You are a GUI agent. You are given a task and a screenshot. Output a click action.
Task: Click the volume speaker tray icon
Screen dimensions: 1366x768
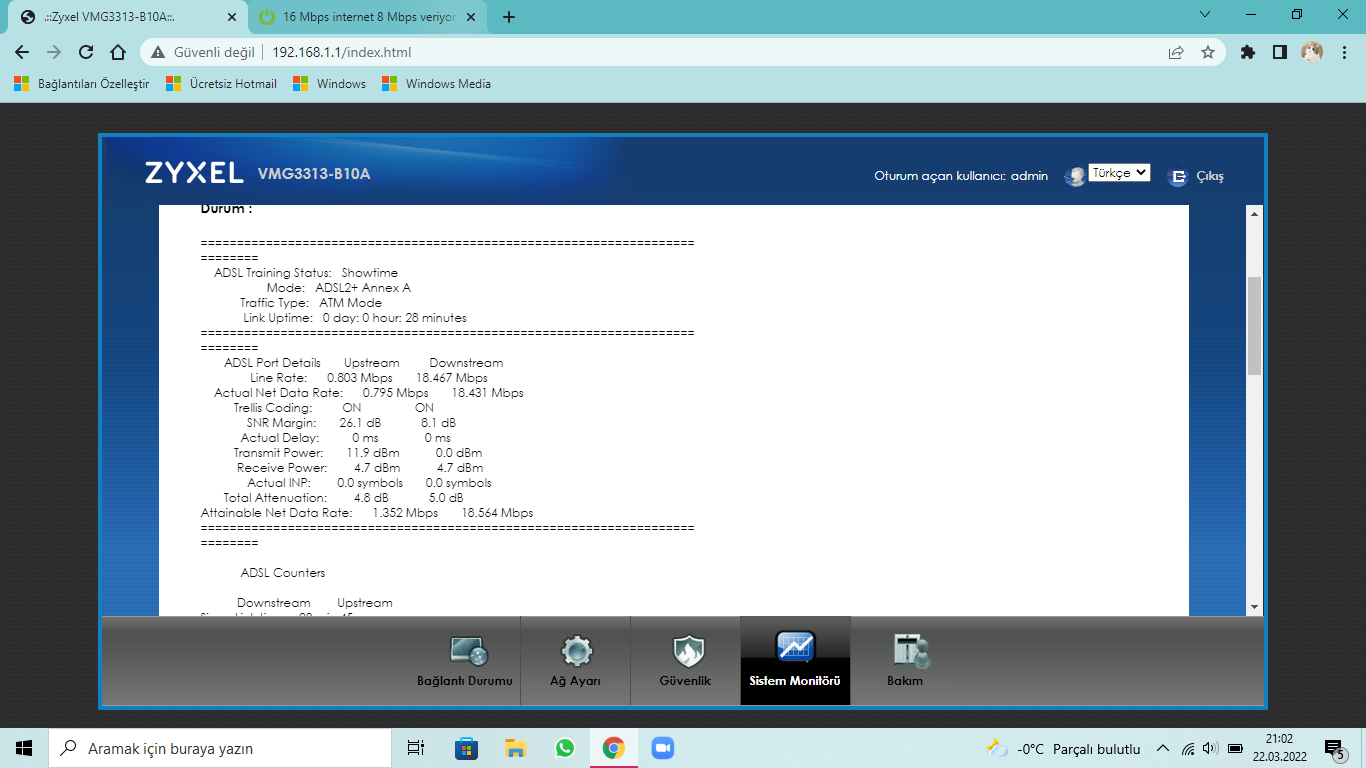(1210, 748)
